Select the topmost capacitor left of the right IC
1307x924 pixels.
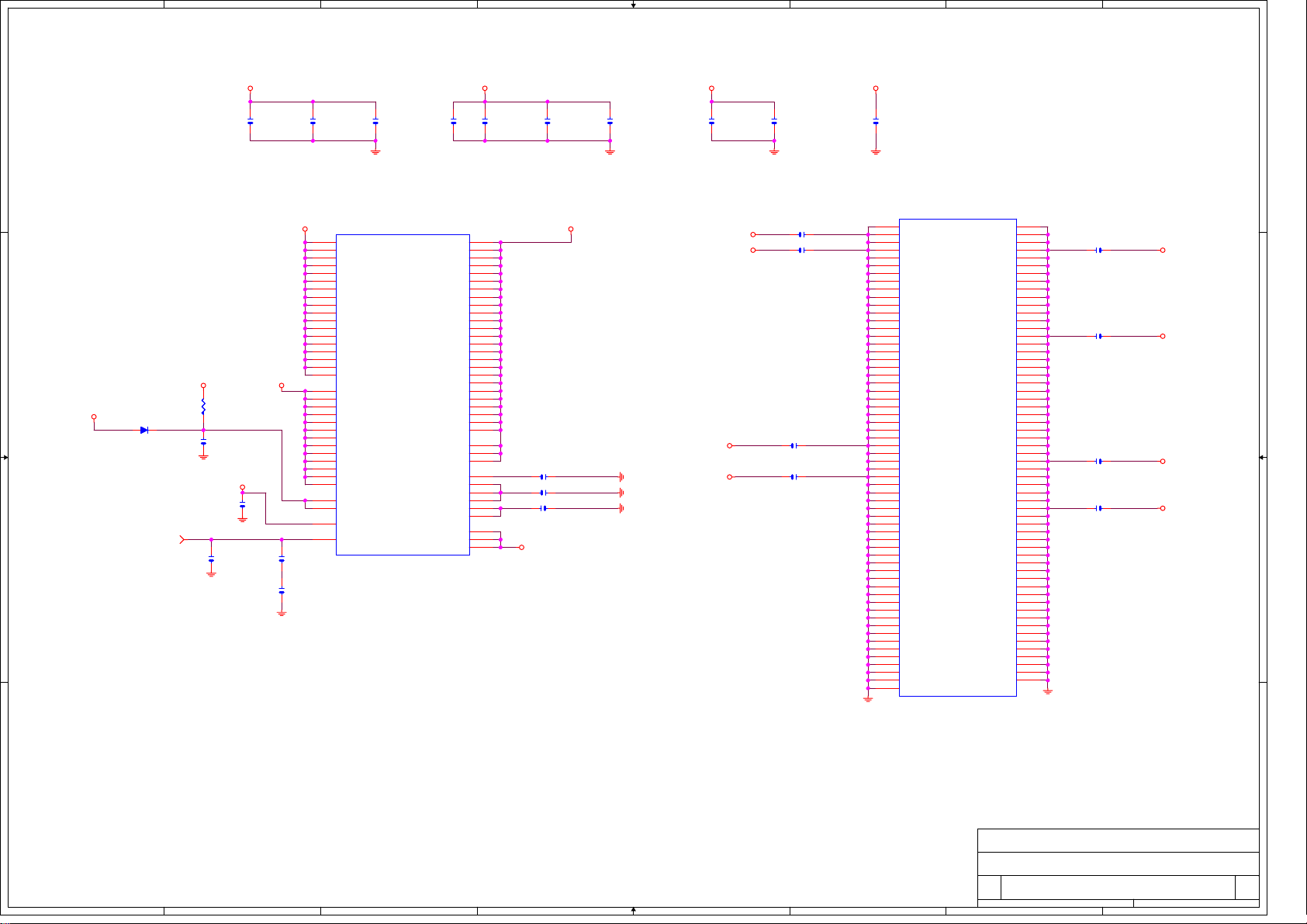click(x=801, y=234)
